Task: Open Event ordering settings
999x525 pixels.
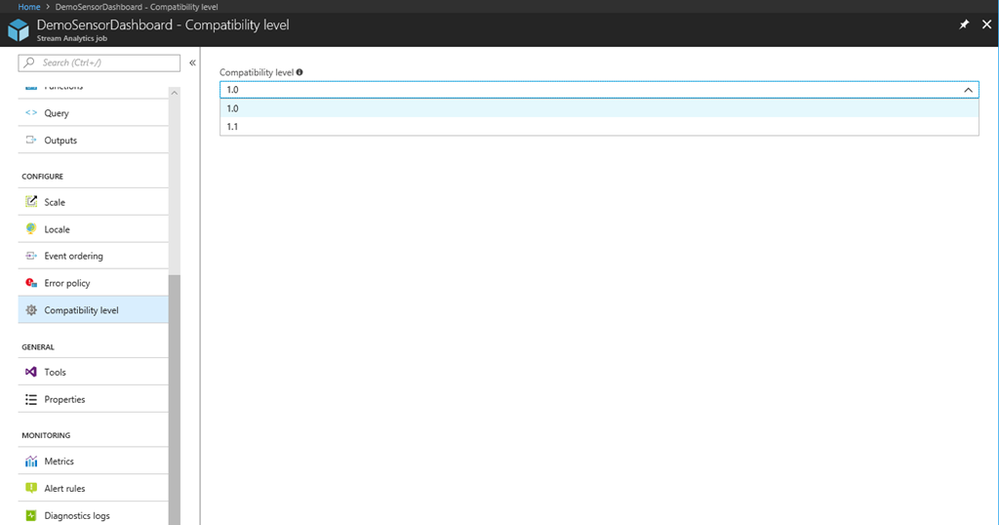Action: pyautogui.click(x=93, y=256)
